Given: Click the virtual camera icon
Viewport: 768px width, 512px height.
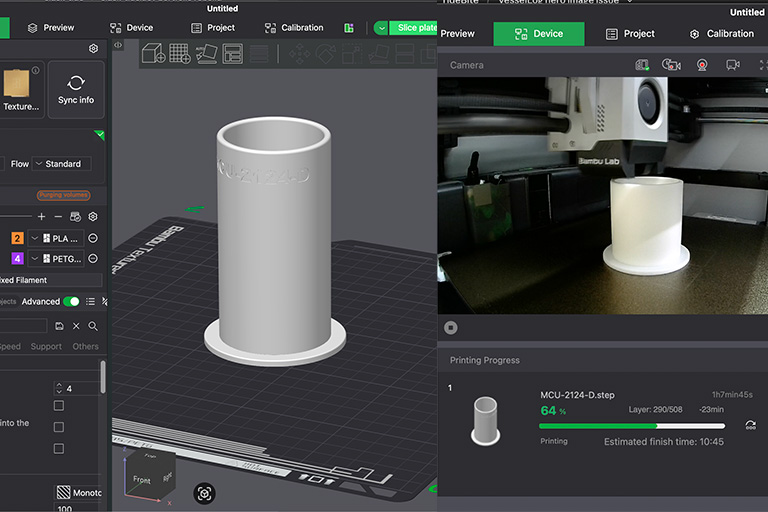Looking at the screenshot, I should click(x=733, y=65).
